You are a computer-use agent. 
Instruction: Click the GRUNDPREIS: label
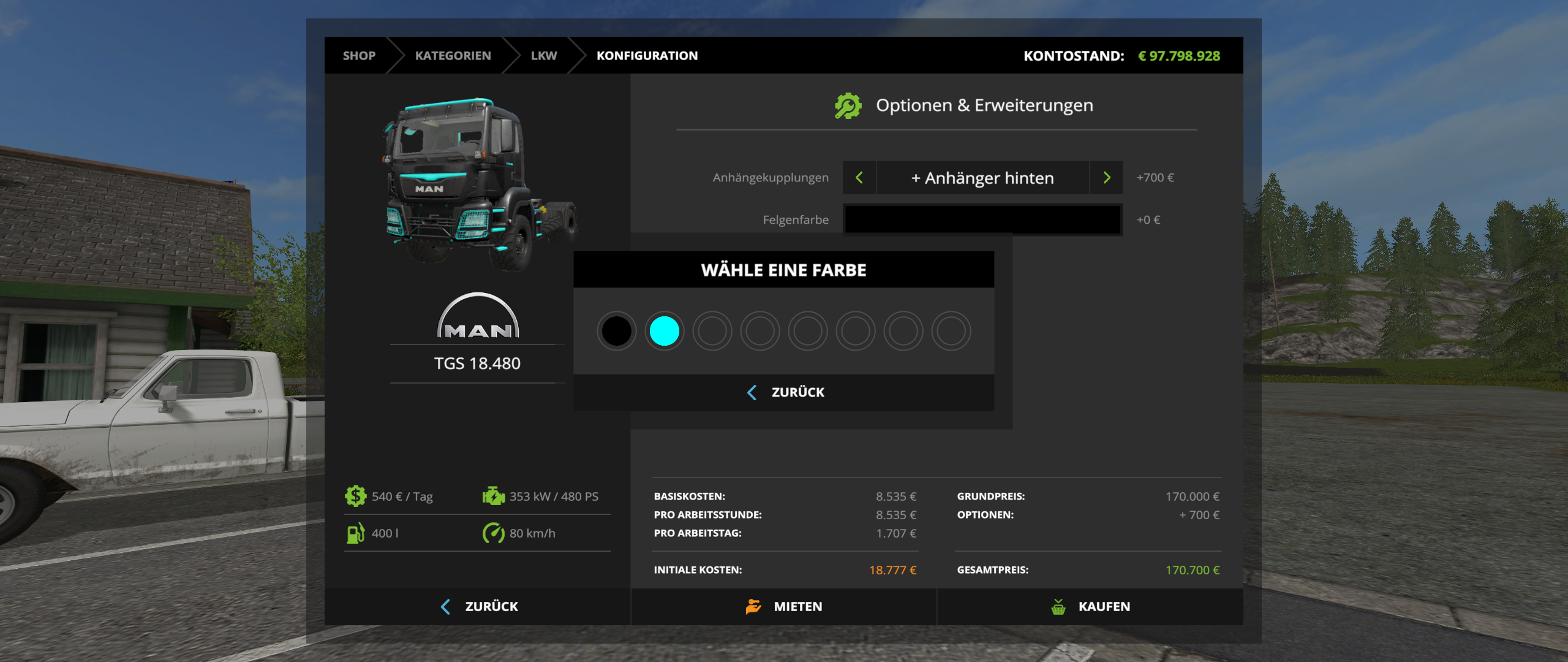point(991,496)
